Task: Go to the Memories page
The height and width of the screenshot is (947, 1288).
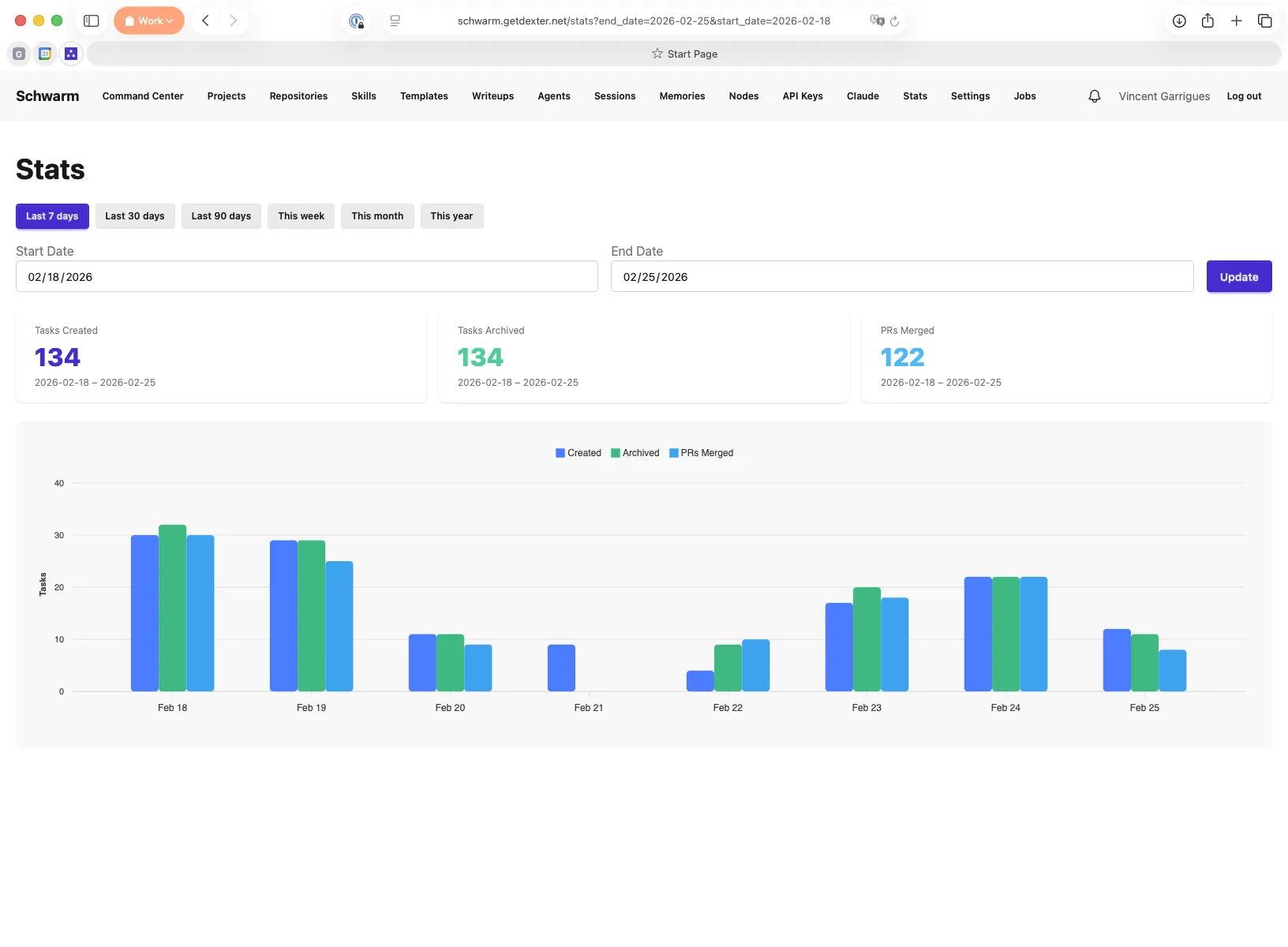Action: click(682, 95)
